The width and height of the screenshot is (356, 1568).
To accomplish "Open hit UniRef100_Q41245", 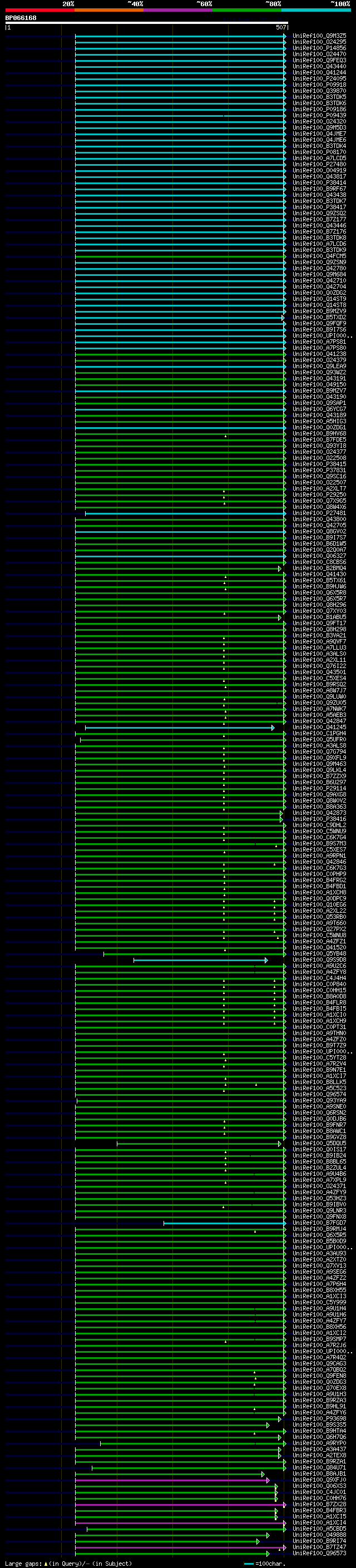I will [x=319, y=728].
